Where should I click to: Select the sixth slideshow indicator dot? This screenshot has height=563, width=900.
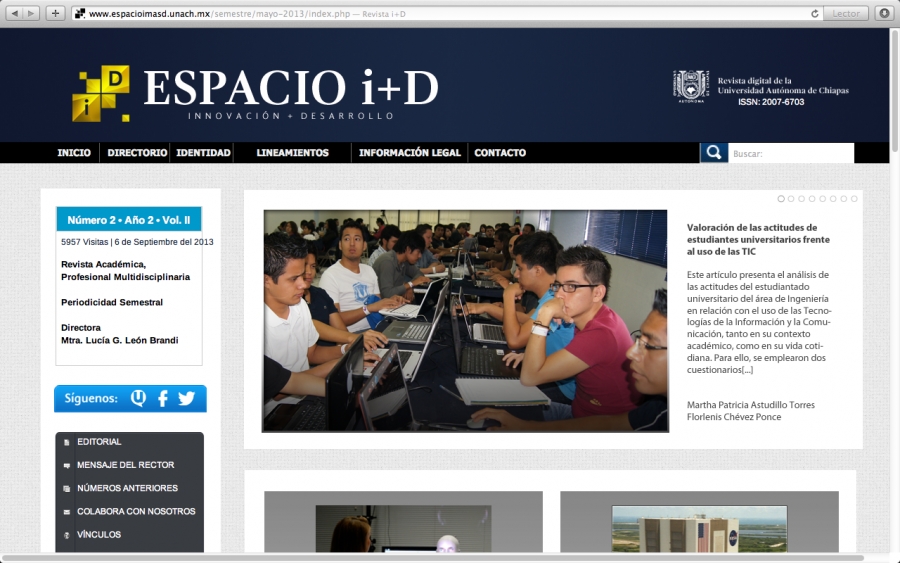pyautogui.click(x=833, y=199)
